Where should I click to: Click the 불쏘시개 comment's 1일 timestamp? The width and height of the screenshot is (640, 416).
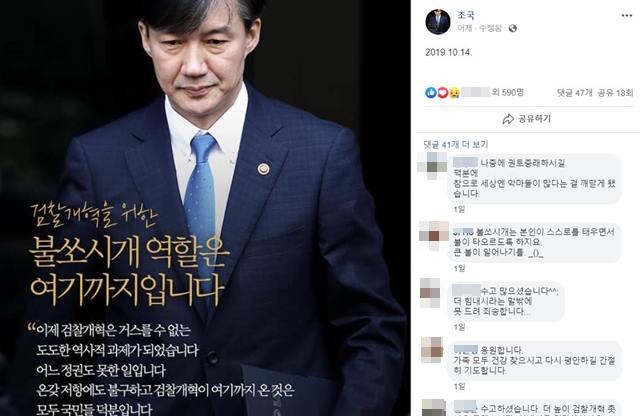[459, 268]
